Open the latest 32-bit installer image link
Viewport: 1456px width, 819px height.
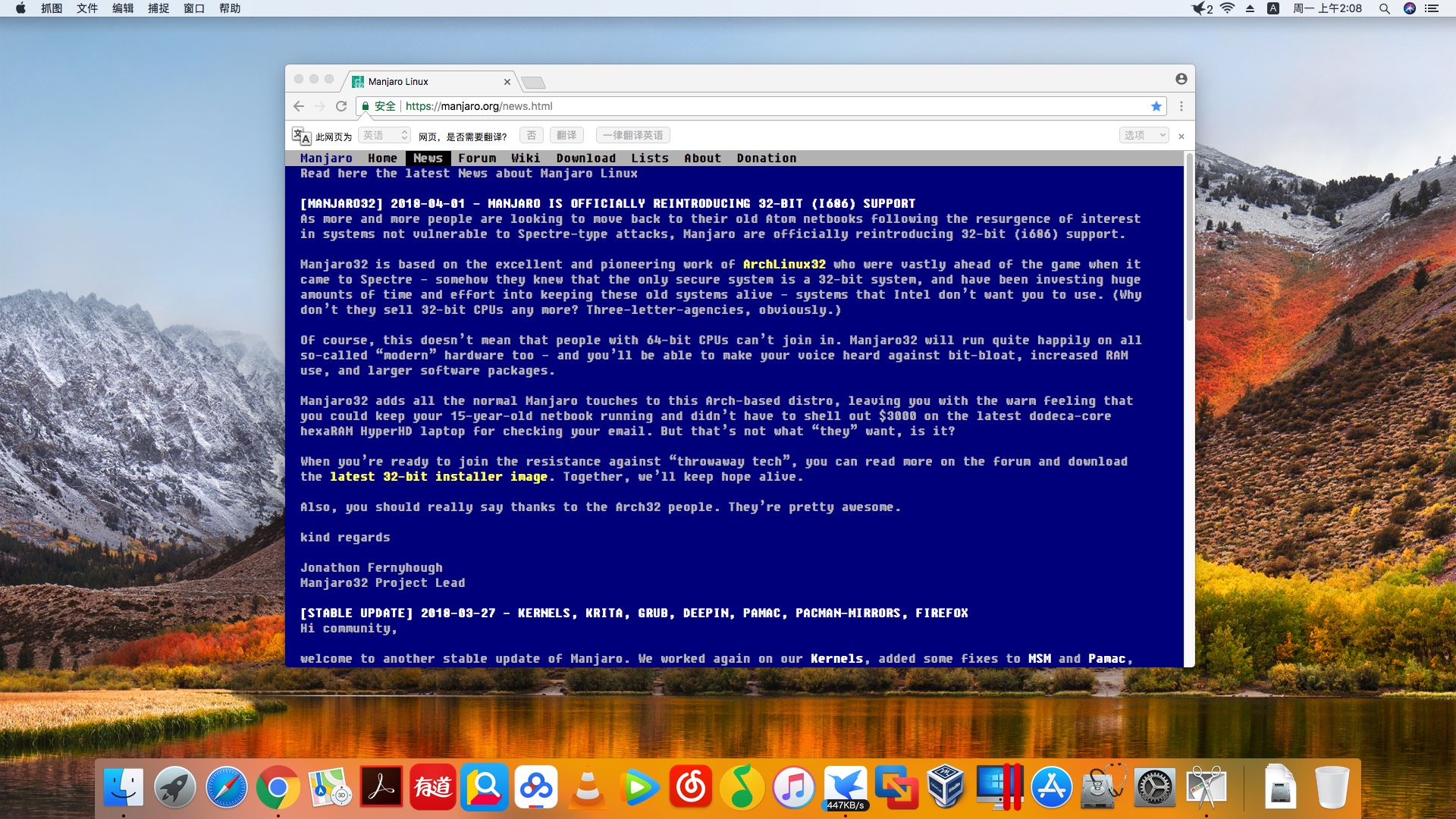click(438, 477)
